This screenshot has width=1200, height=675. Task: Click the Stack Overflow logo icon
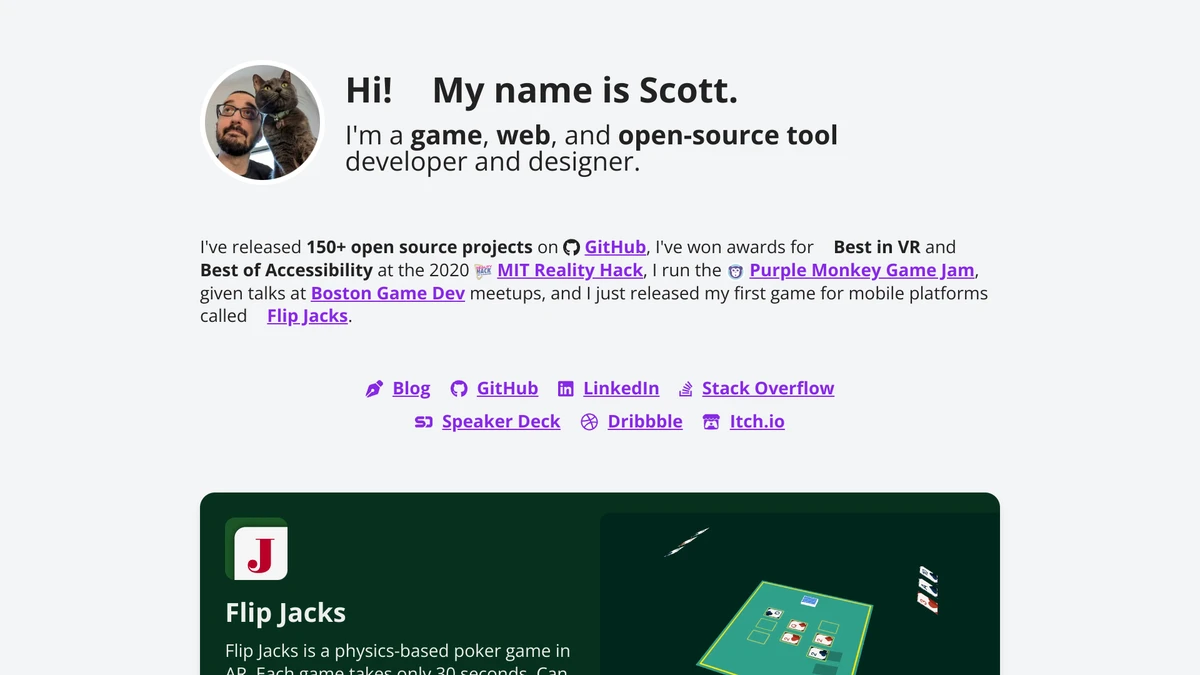tap(685, 389)
